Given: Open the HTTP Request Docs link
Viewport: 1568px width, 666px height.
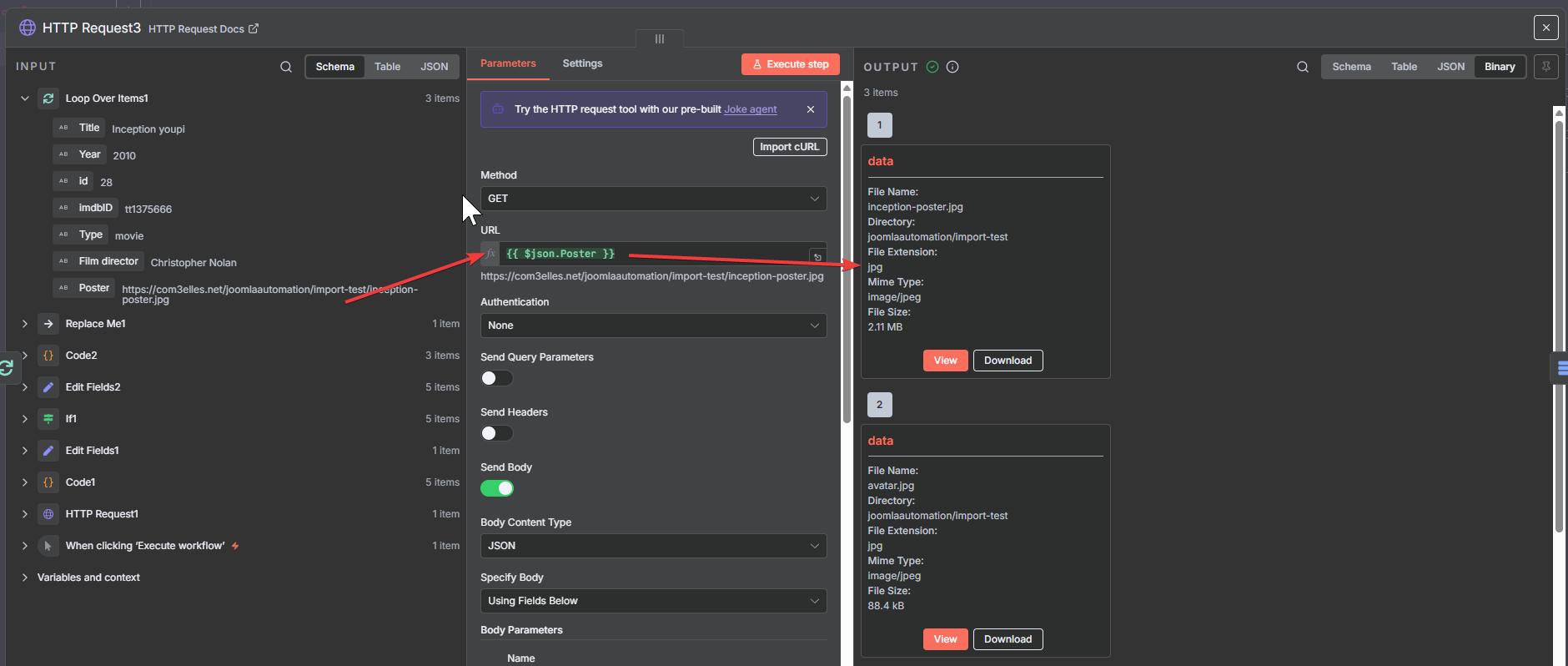Looking at the screenshot, I should click(x=204, y=29).
